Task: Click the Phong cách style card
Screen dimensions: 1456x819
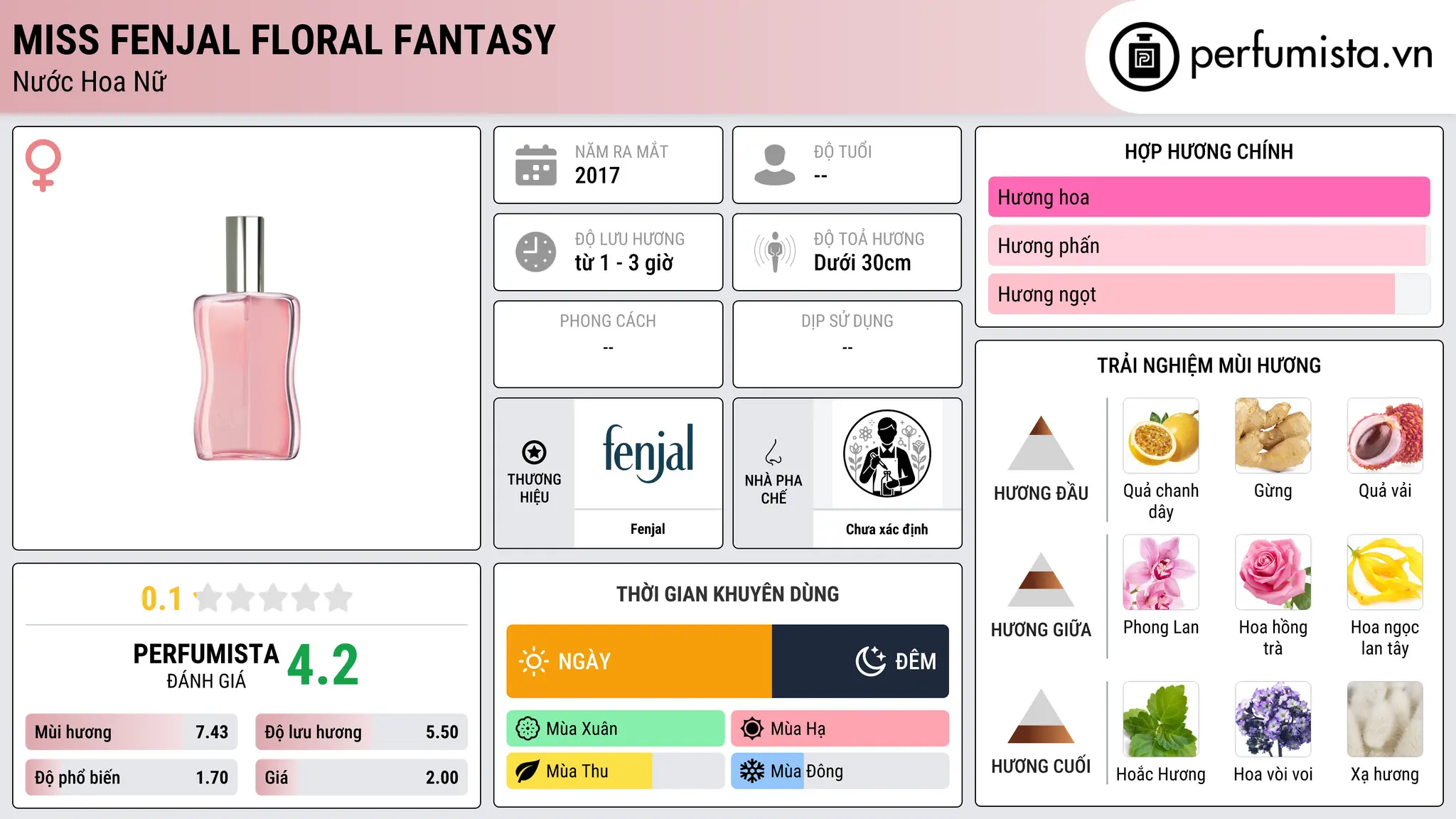Action: [x=608, y=344]
